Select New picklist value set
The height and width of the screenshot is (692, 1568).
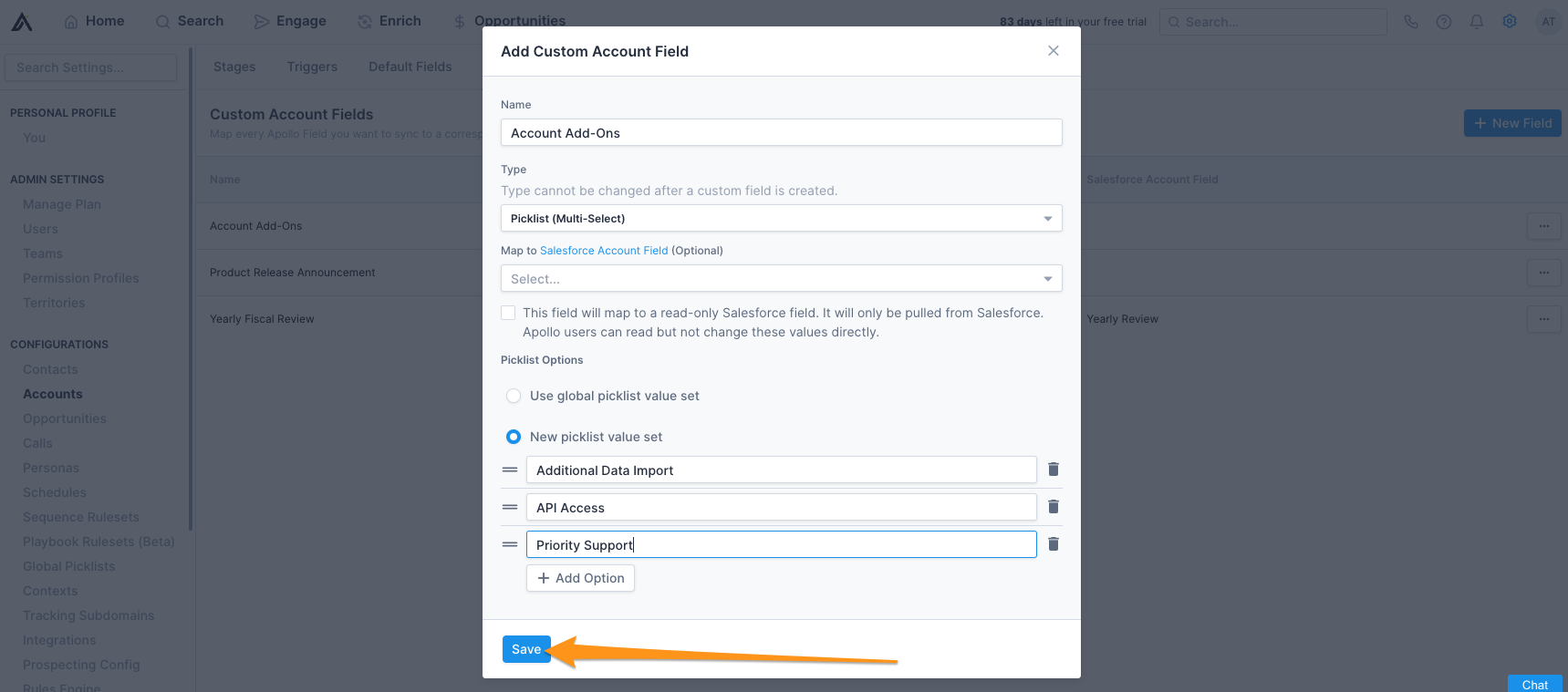(x=513, y=437)
